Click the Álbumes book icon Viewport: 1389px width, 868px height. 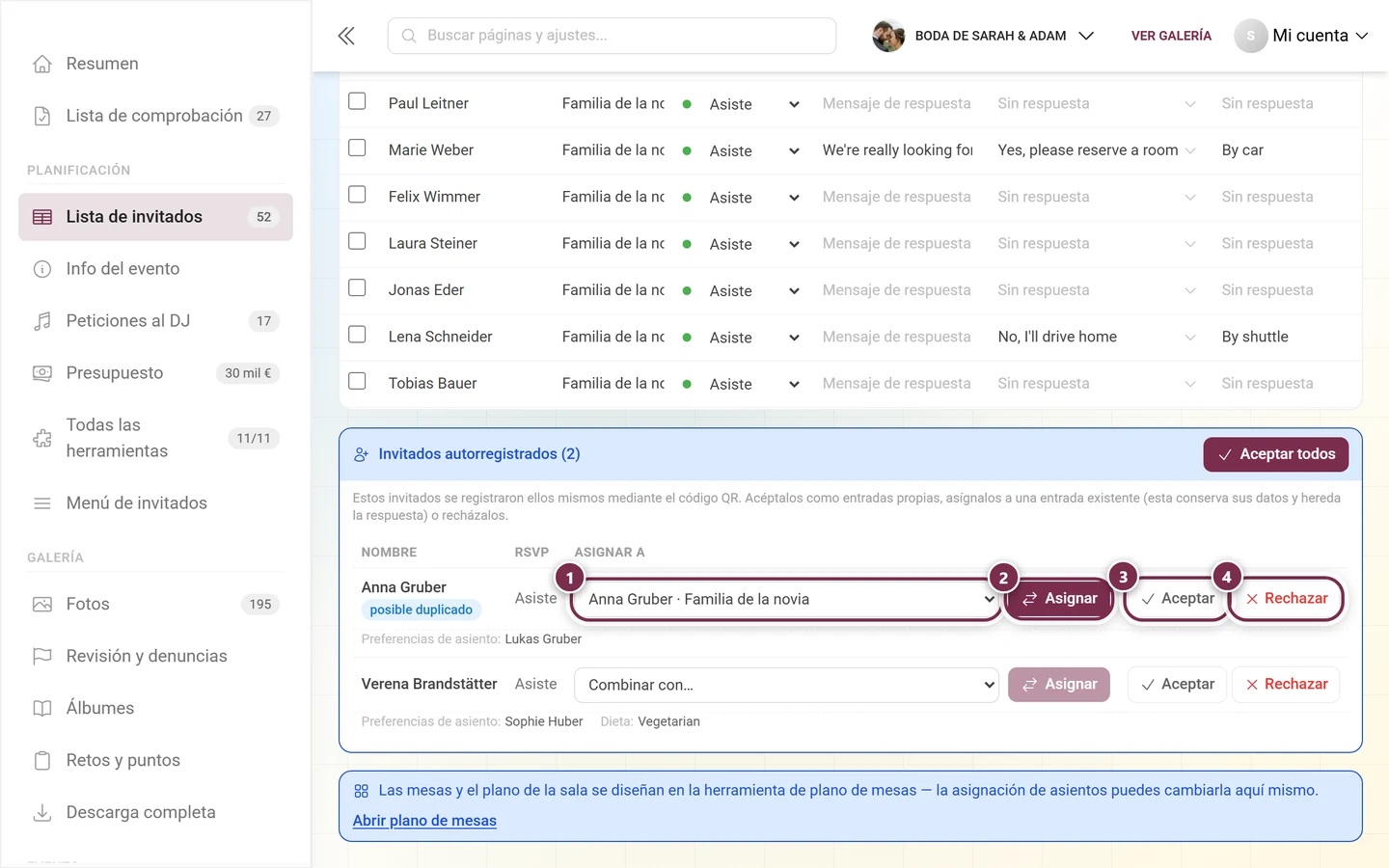click(42, 709)
